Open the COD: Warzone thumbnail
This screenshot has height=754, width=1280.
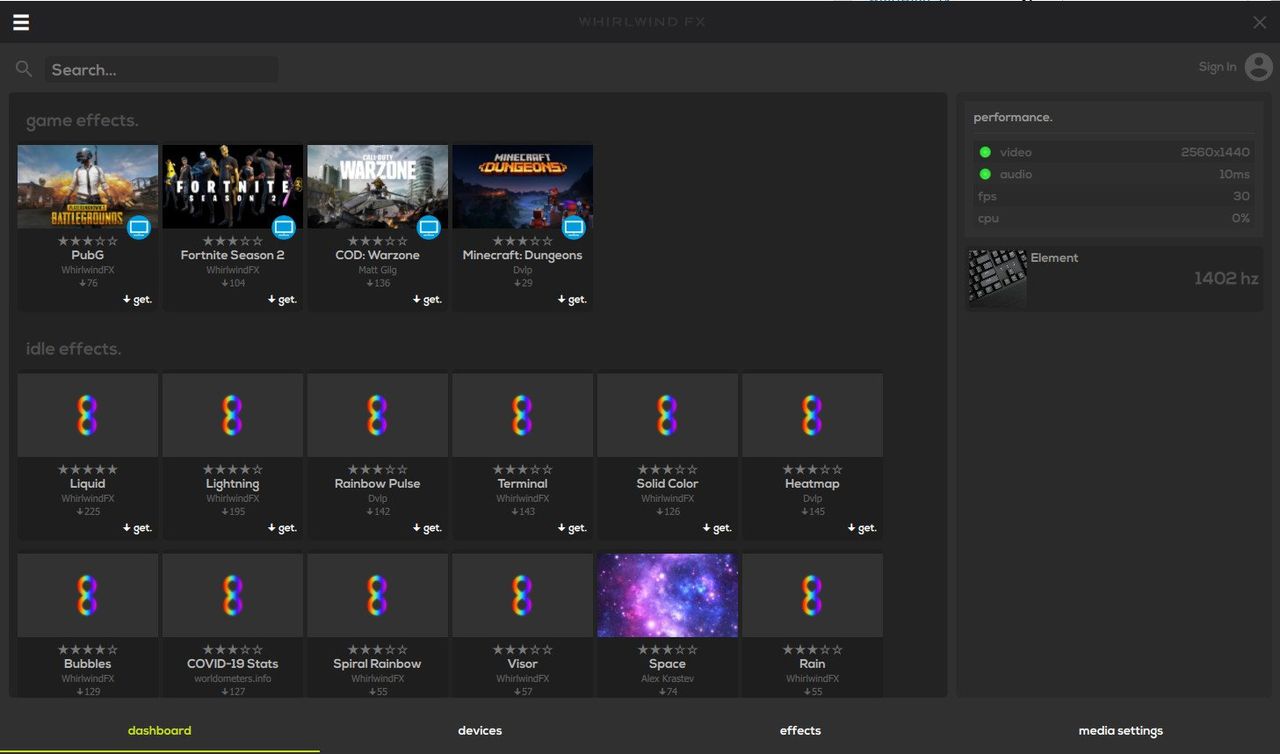coord(378,187)
